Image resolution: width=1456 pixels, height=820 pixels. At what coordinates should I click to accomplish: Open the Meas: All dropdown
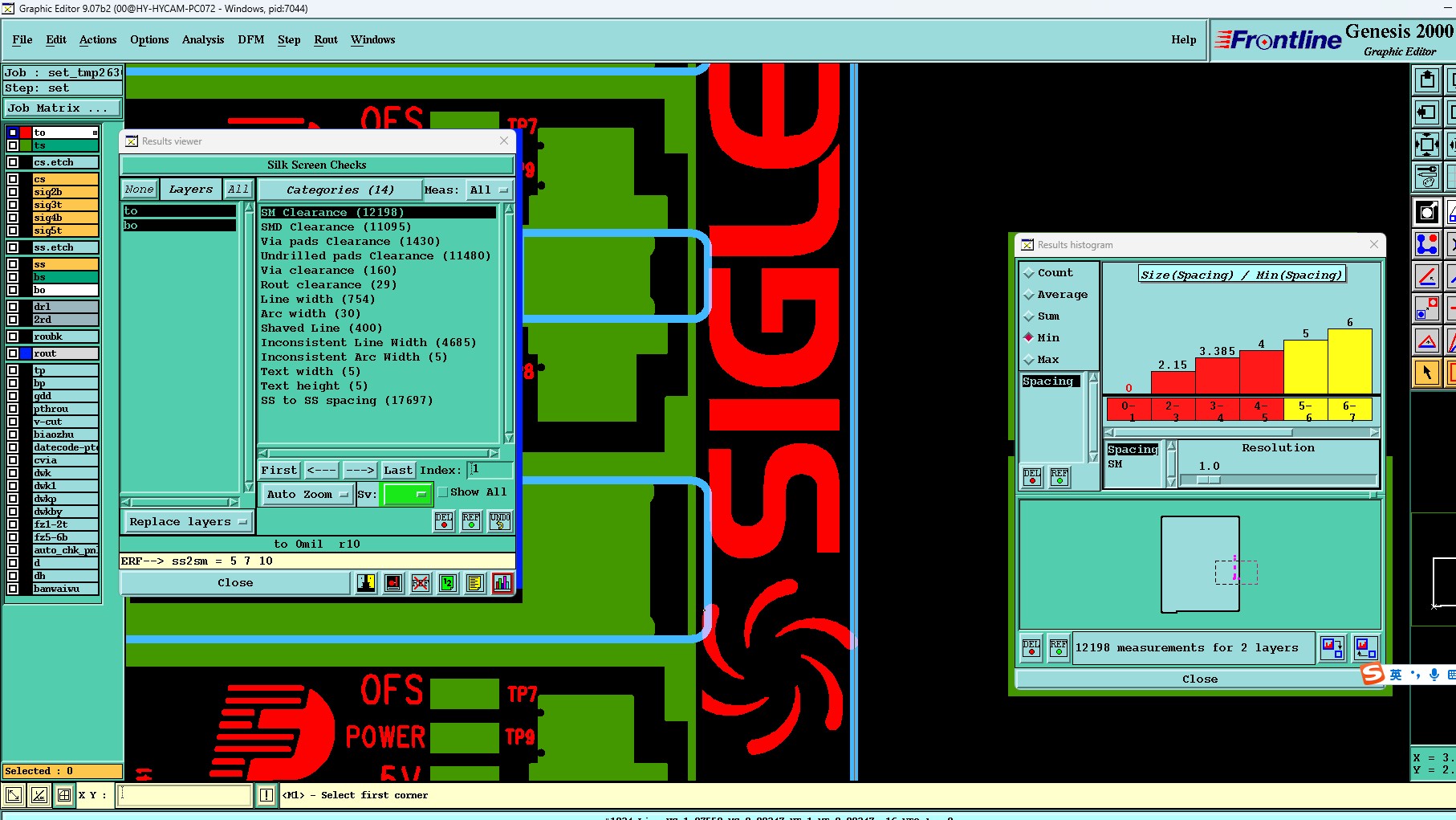coord(490,190)
